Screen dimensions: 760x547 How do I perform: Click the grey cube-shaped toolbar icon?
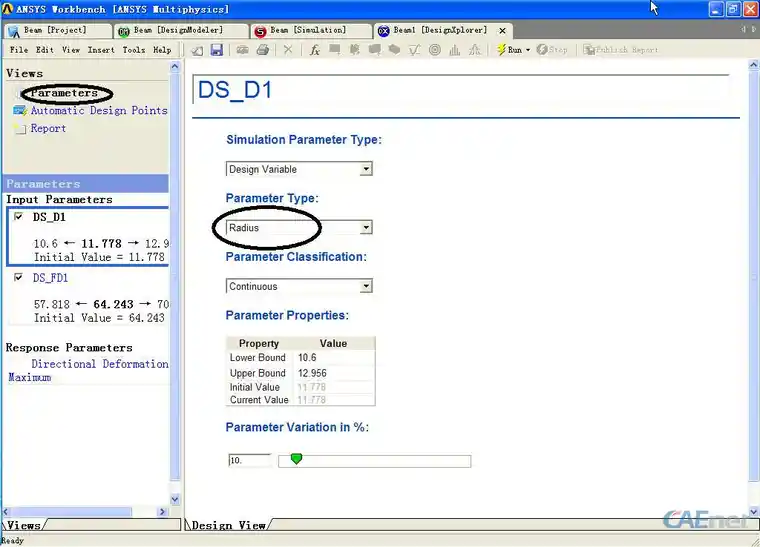coord(394,49)
